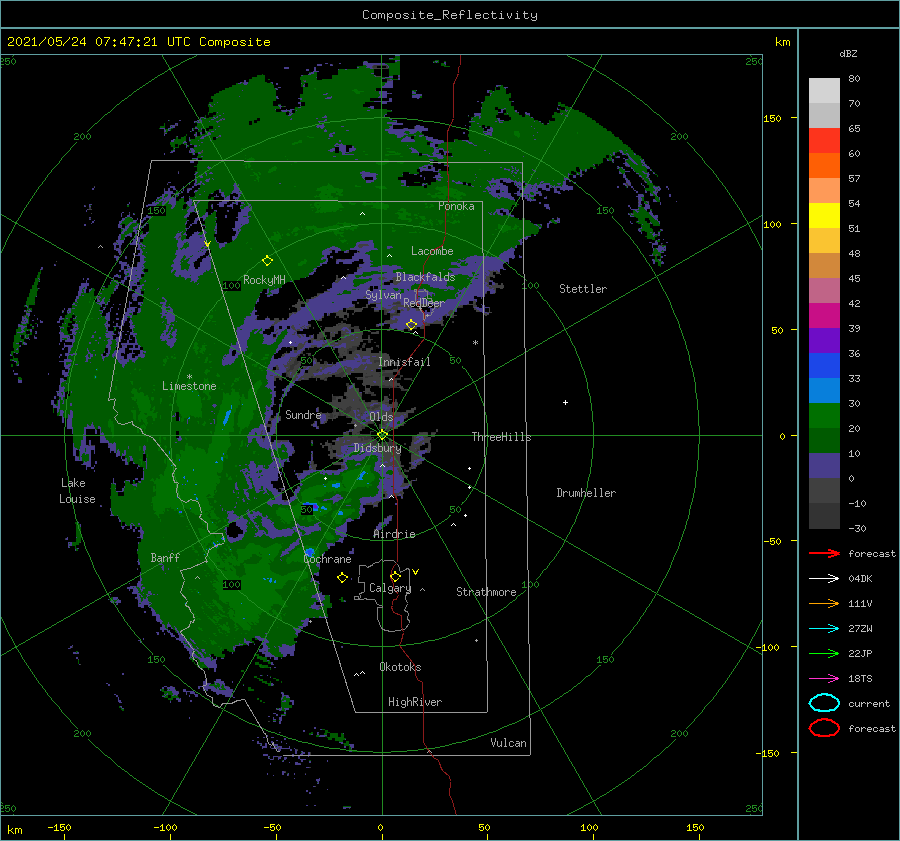This screenshot has width=900, height=841.
Task: Click the Lacombe city label
Action: coord(432,251)
